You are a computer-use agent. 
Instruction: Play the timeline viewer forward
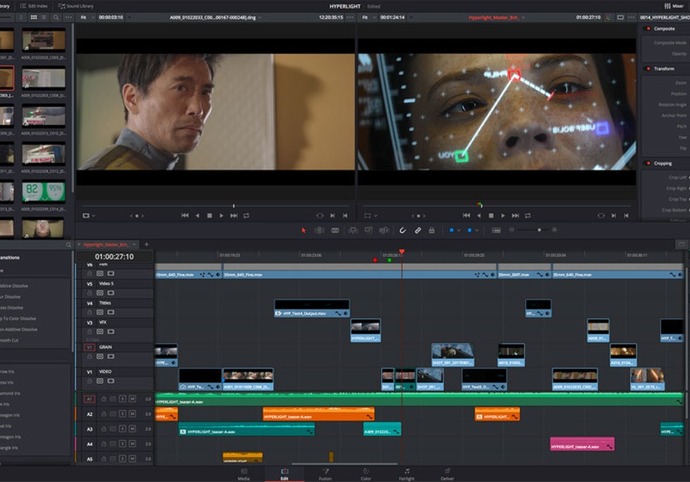click(503, 216)
